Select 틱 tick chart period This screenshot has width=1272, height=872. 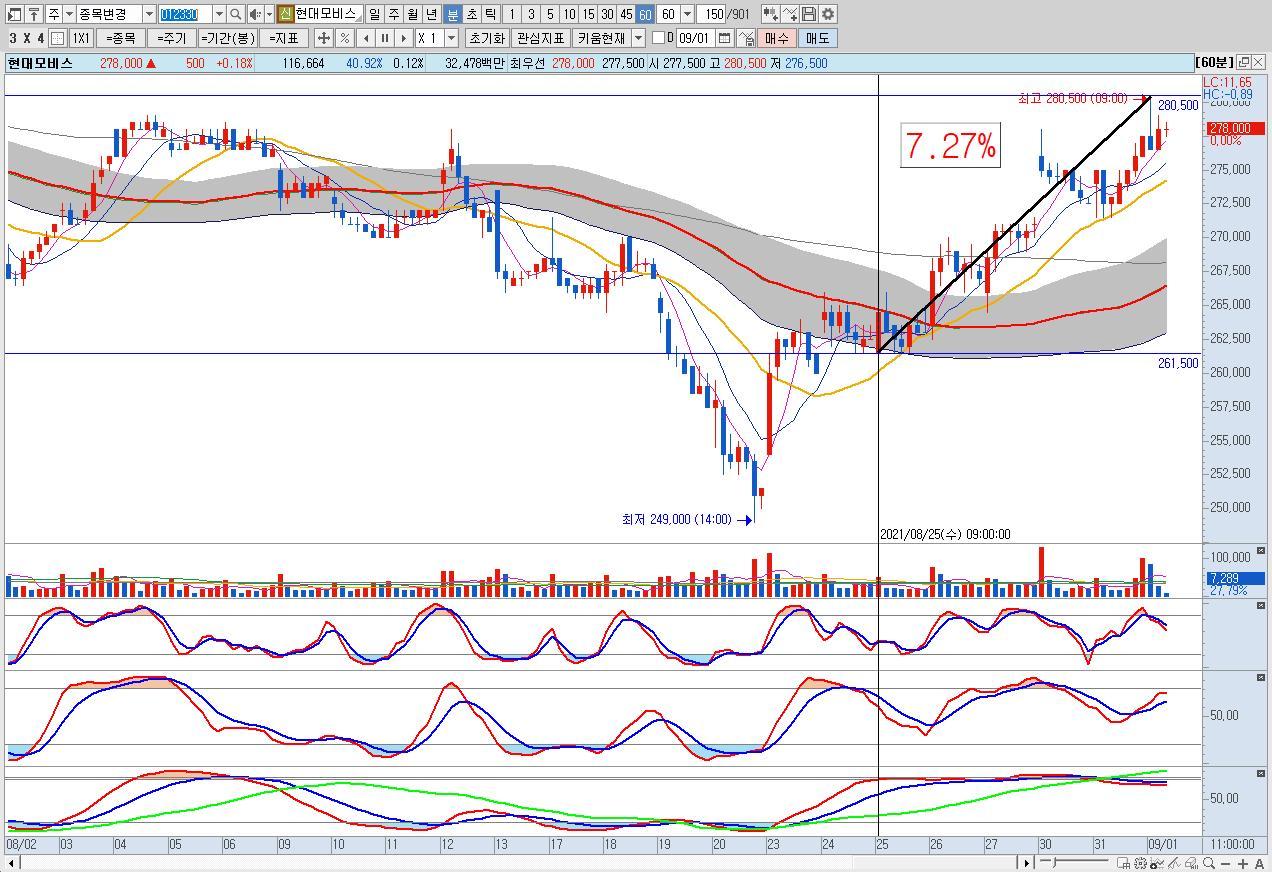[x=490, y=14]
